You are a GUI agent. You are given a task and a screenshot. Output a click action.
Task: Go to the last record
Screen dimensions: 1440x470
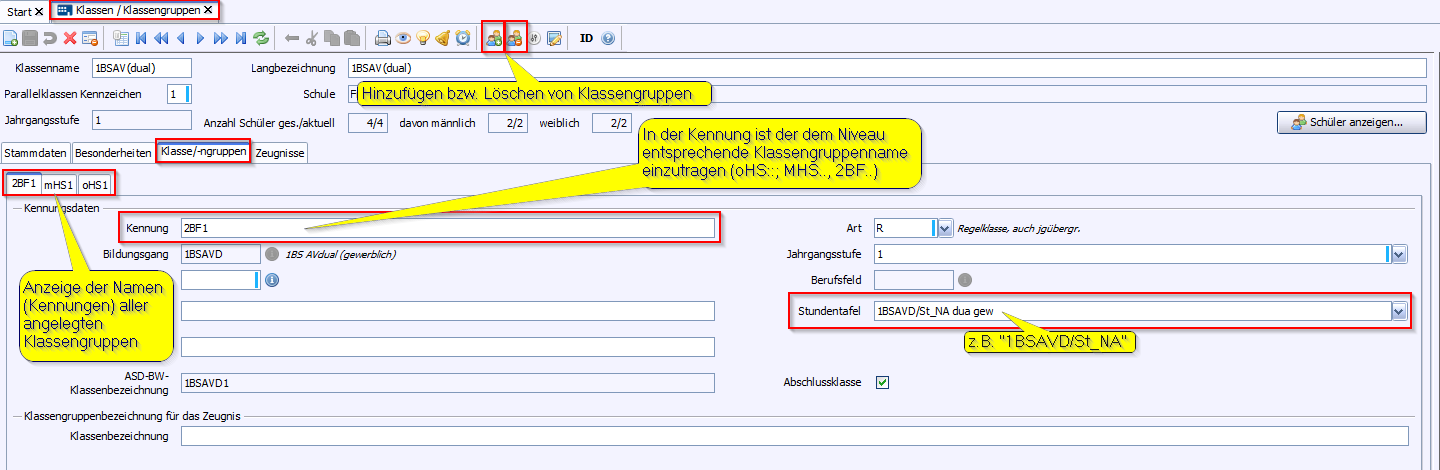point(240,39)
